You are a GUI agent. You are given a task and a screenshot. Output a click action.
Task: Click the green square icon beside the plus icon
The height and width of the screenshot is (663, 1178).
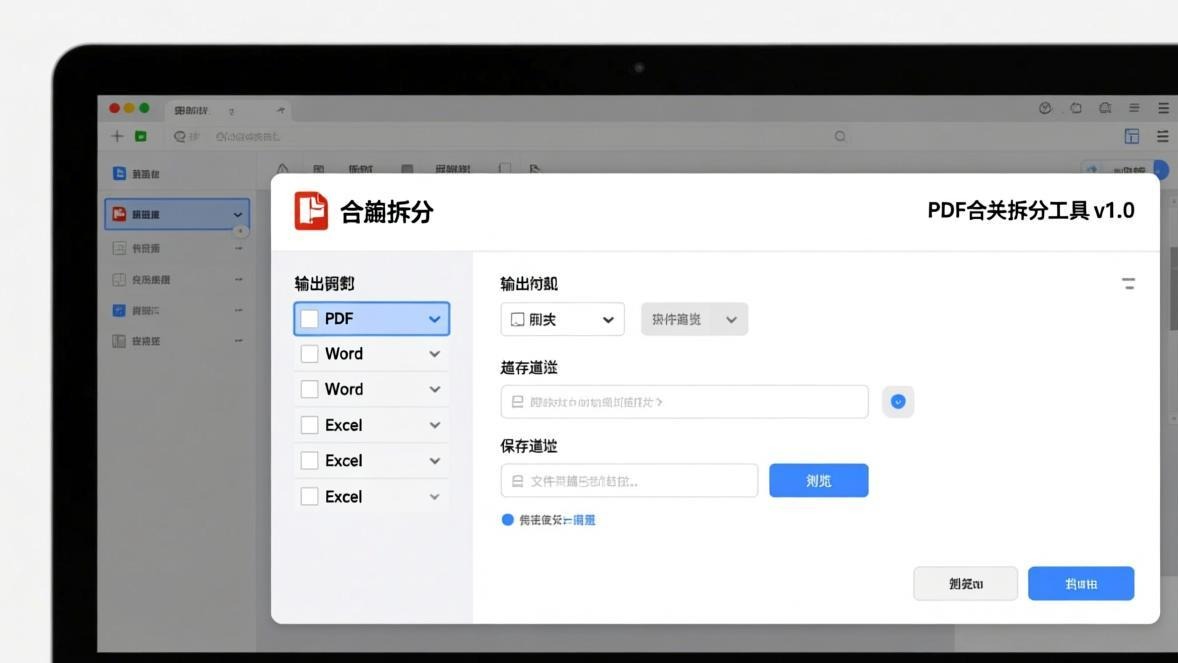tap(140, 136)
